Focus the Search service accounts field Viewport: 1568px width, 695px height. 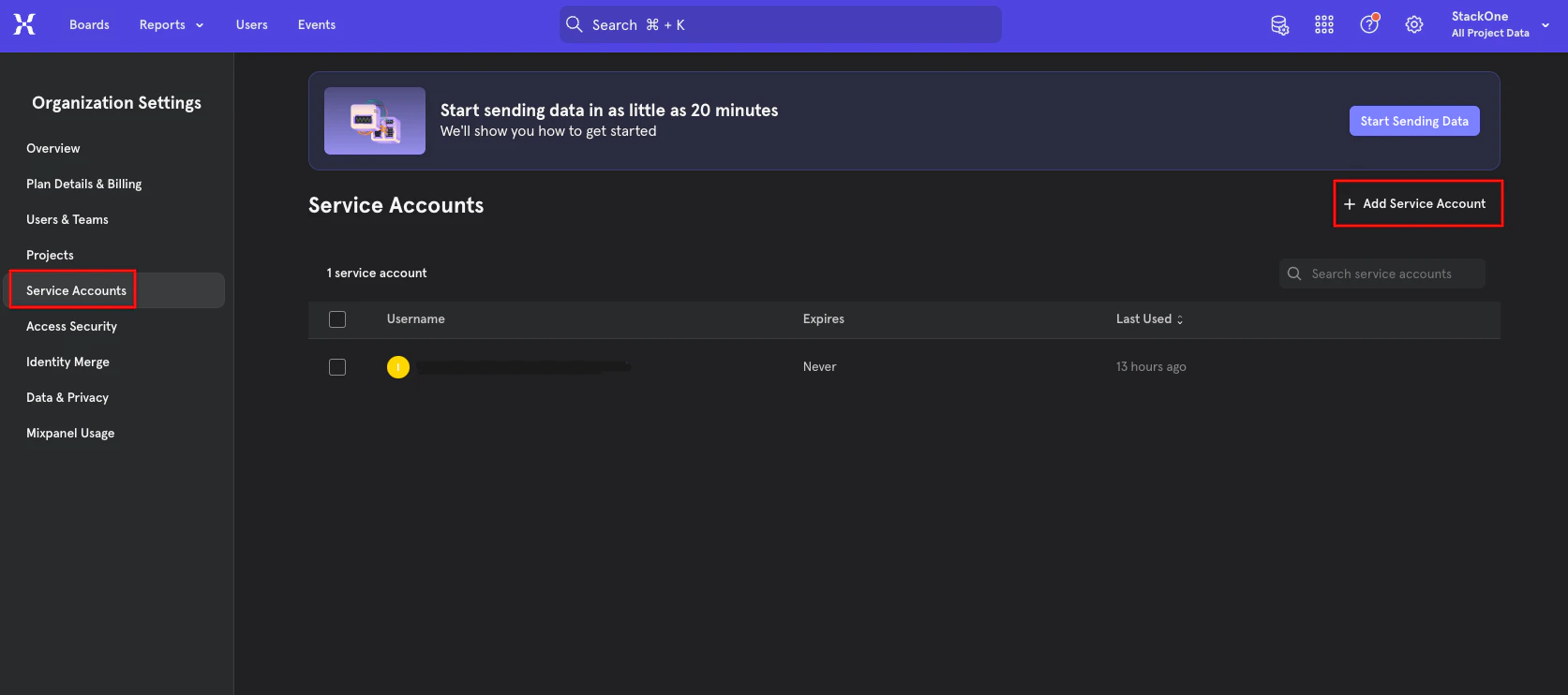point(1382,274)
